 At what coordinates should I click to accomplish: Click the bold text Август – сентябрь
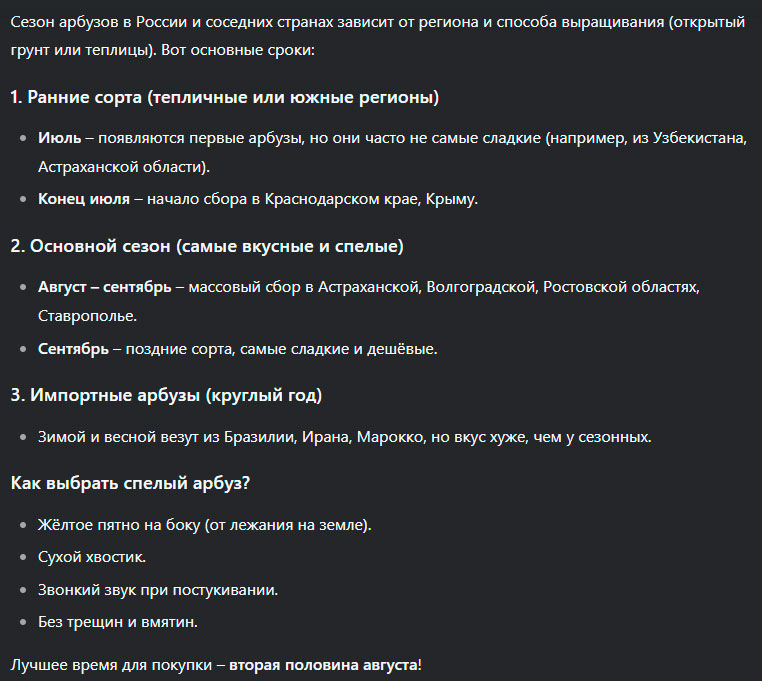coord(104,287)
